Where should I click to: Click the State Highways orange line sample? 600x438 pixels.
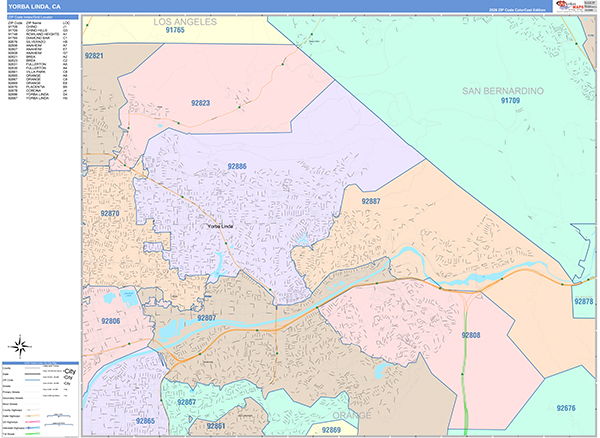(33, 416)
